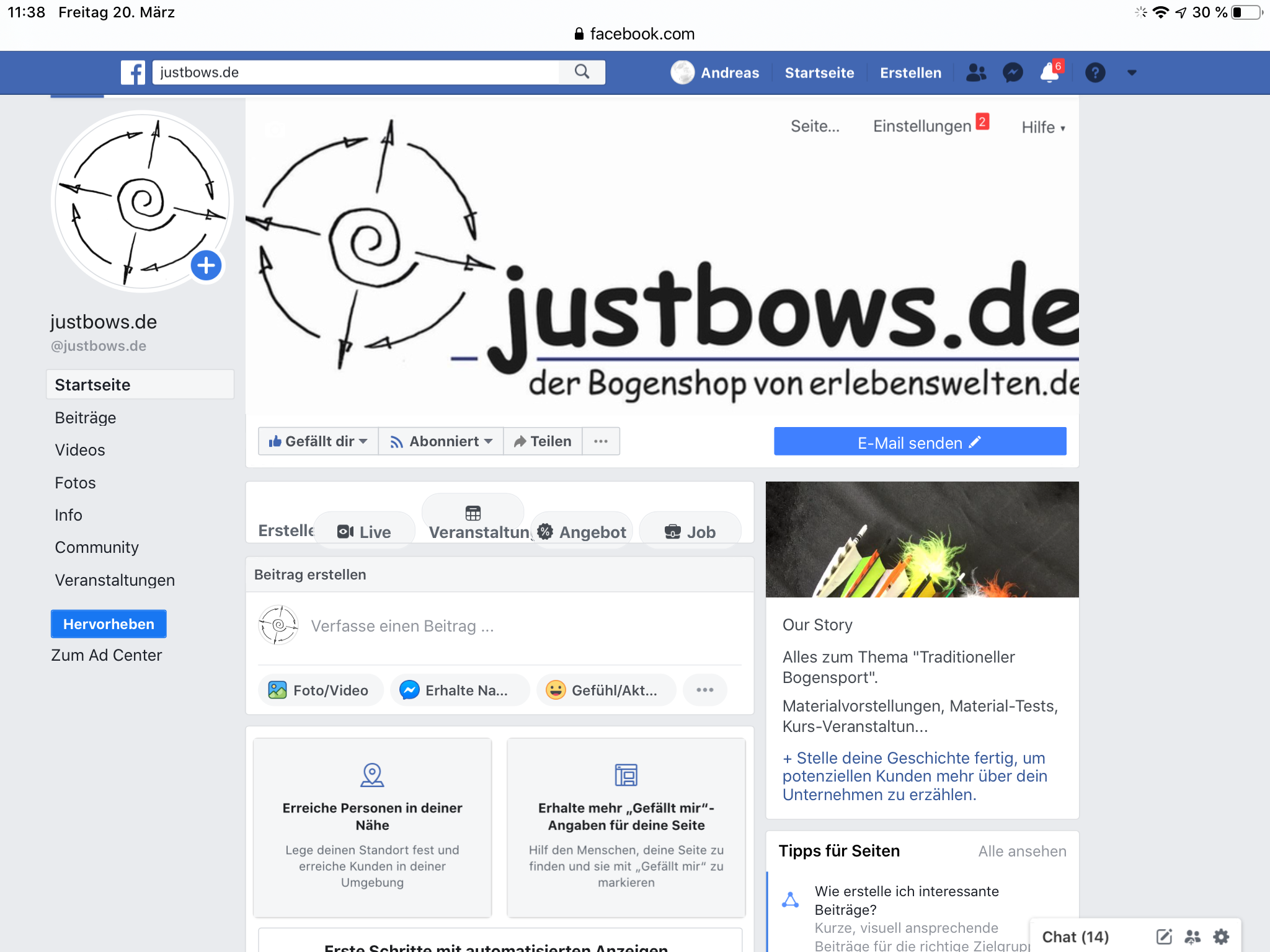Click Erstellen in top navigation

pos(910,73)
